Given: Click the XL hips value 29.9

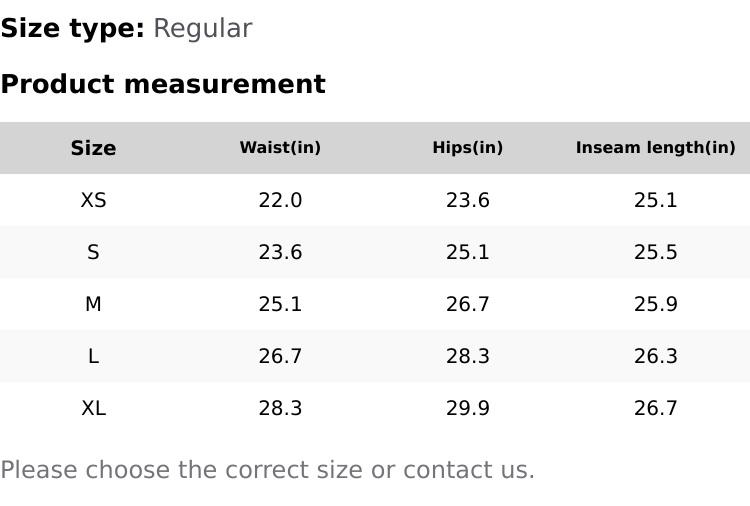Looking at the screenshot, I should (467, 408).
